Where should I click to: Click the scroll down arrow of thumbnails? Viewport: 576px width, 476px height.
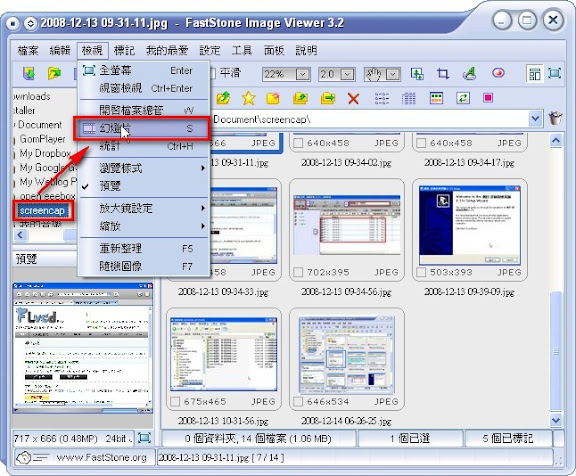point(556,419)
